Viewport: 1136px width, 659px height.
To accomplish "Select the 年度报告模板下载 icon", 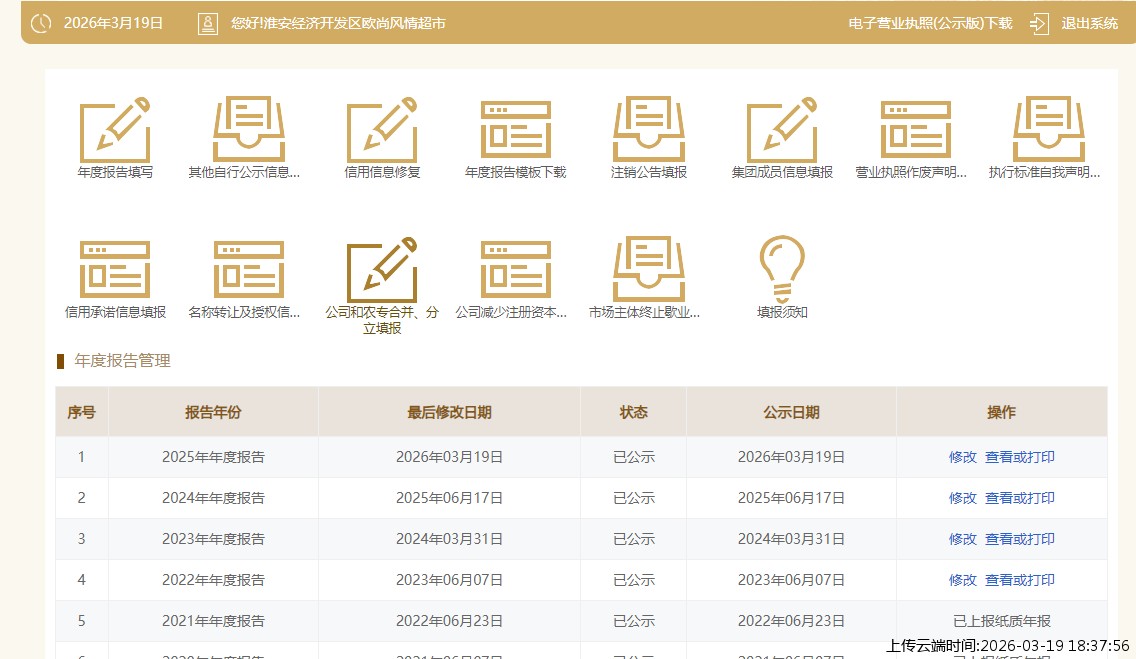I will (515, 131).
